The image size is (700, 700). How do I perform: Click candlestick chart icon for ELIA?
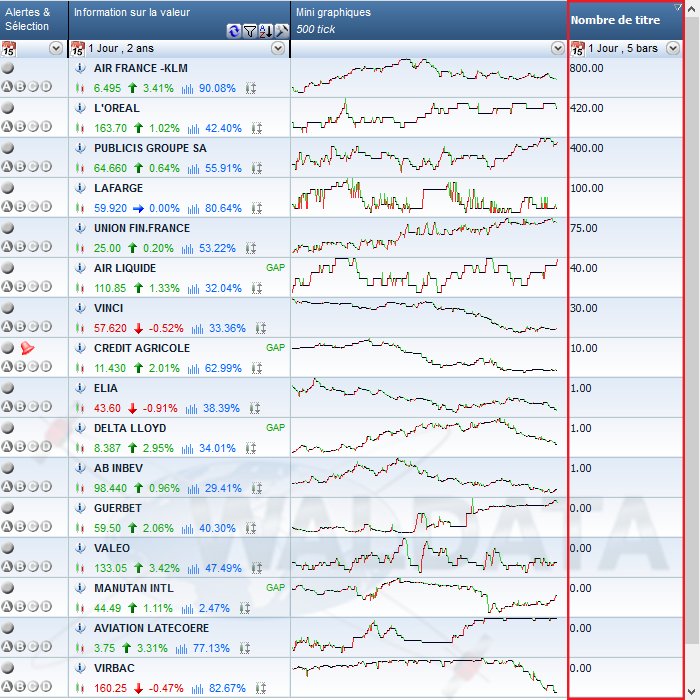click(80, 408)
